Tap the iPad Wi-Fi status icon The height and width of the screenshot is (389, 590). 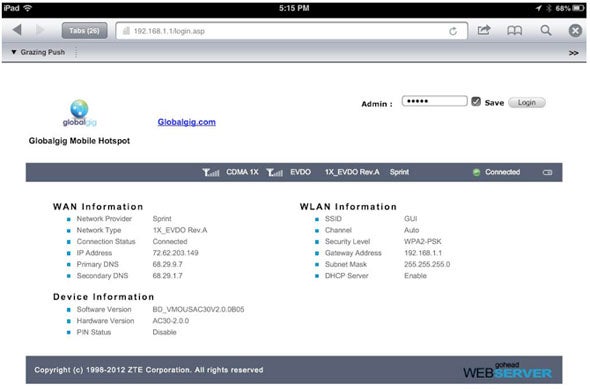pos(27,8)
